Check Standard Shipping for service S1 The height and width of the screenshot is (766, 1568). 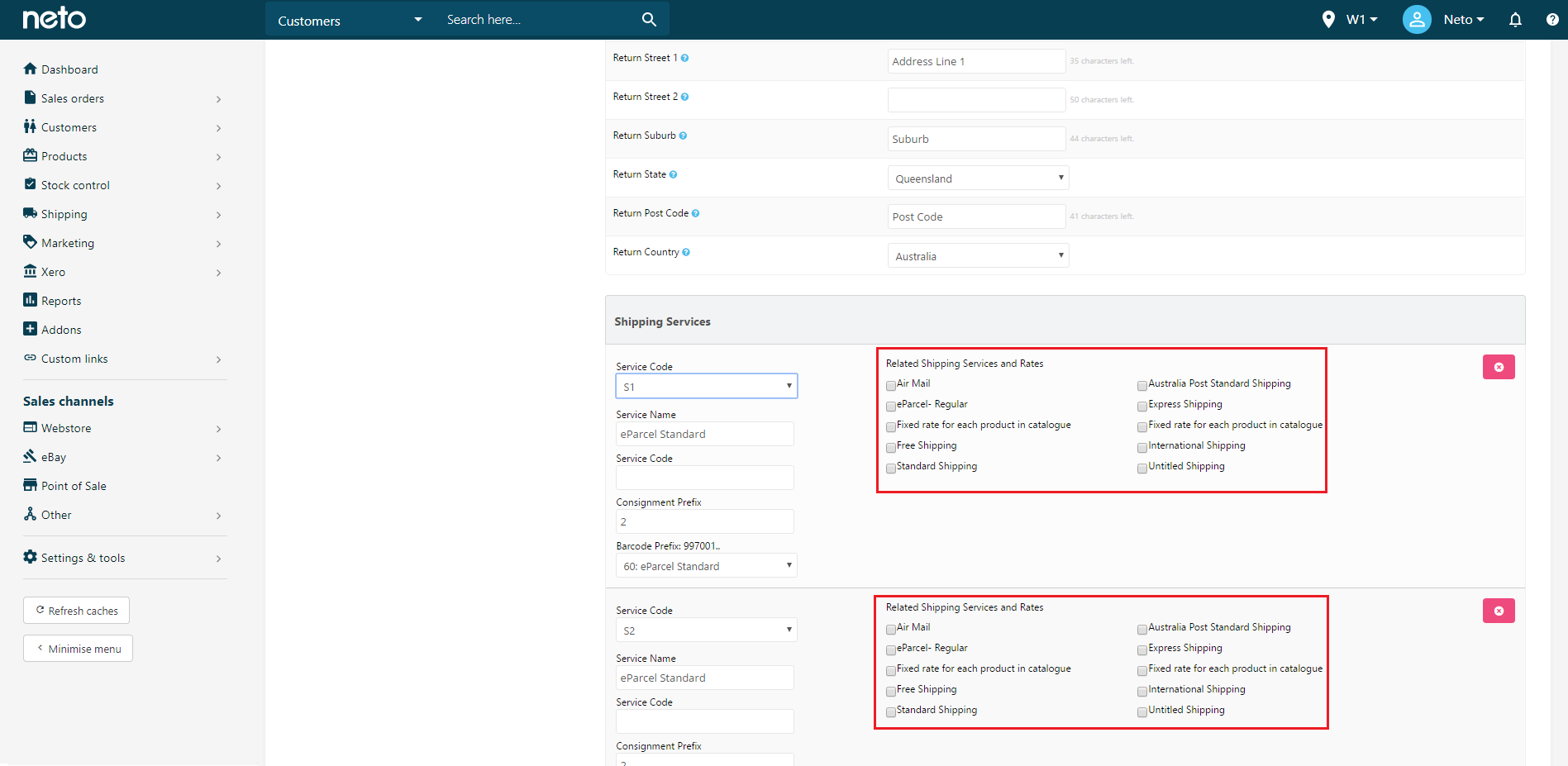891,468
